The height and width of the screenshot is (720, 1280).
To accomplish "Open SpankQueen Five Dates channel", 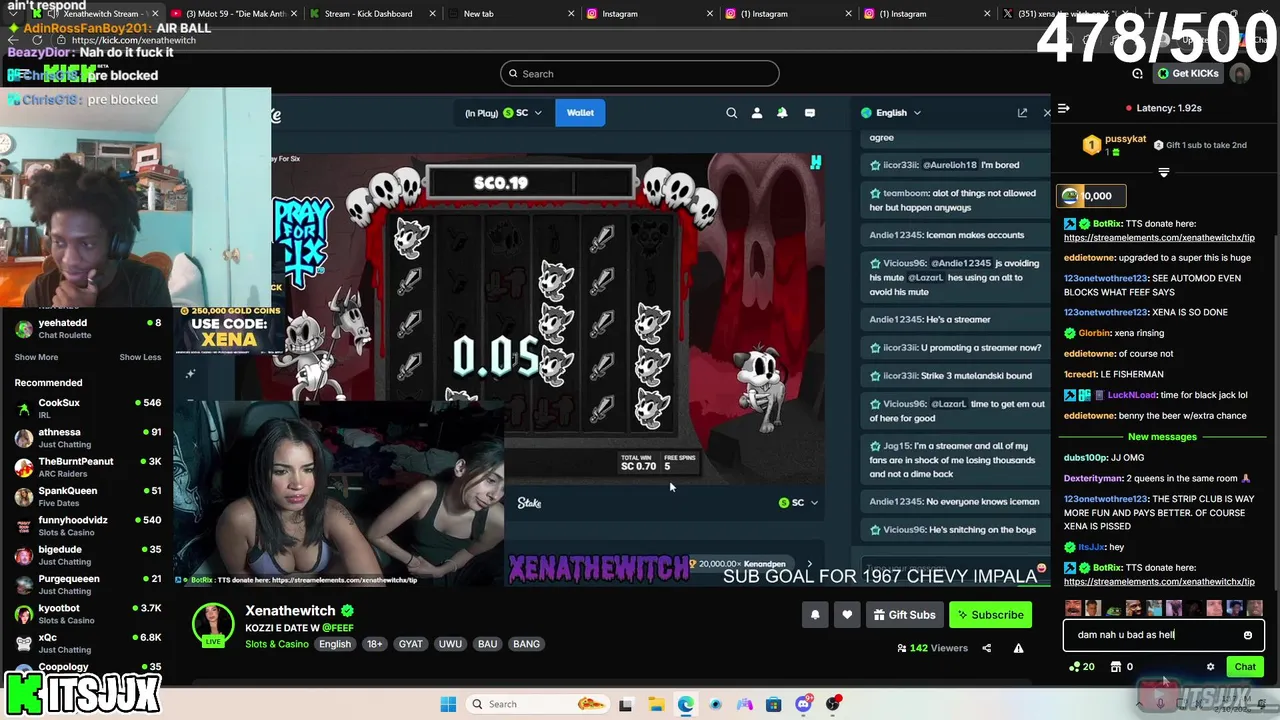I will (x=86, y=497).
